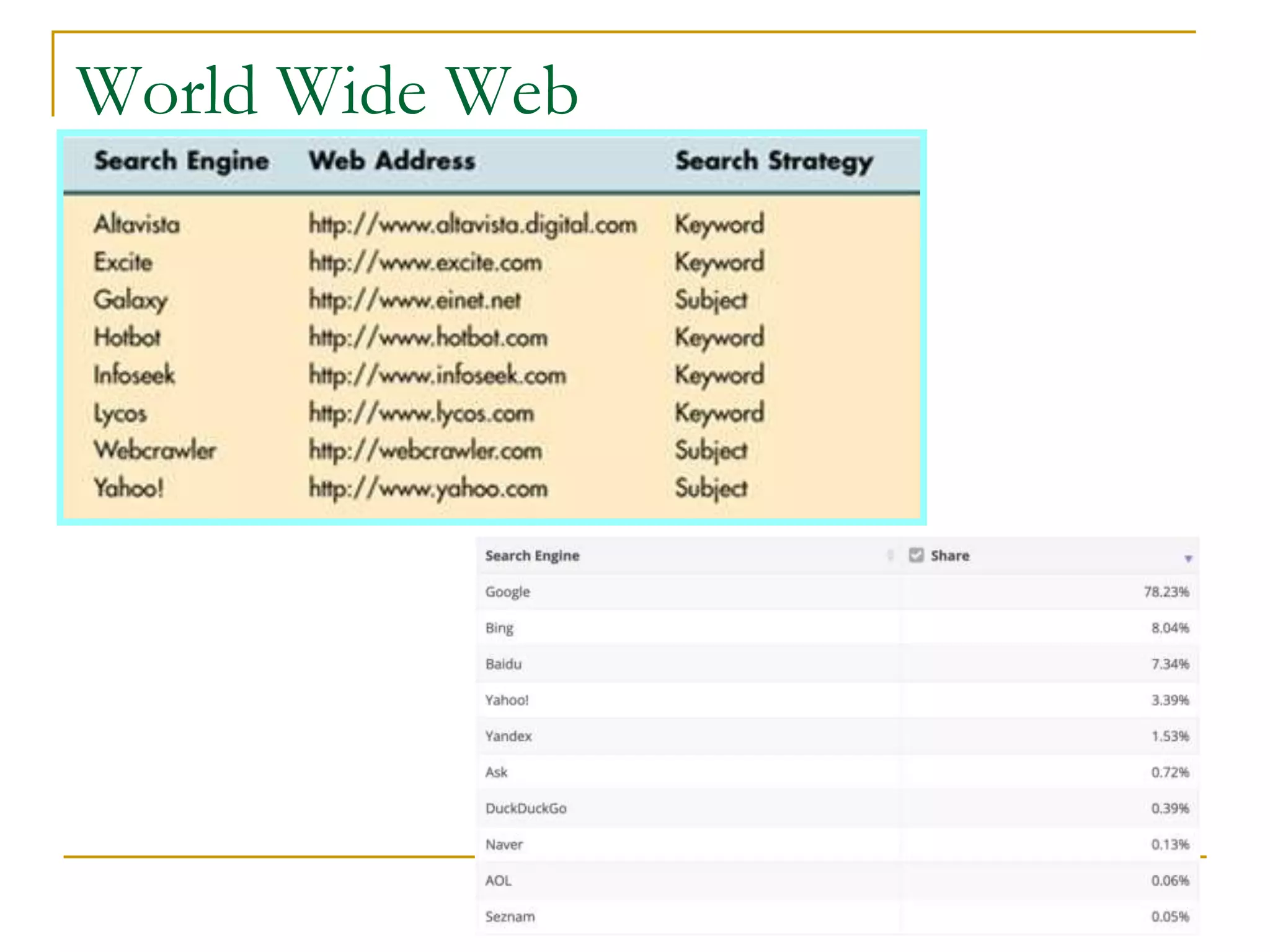Select the Naver row name
Image resolution: width=1270 pixels, height=952 pixels.
click(x=504, y=844)
